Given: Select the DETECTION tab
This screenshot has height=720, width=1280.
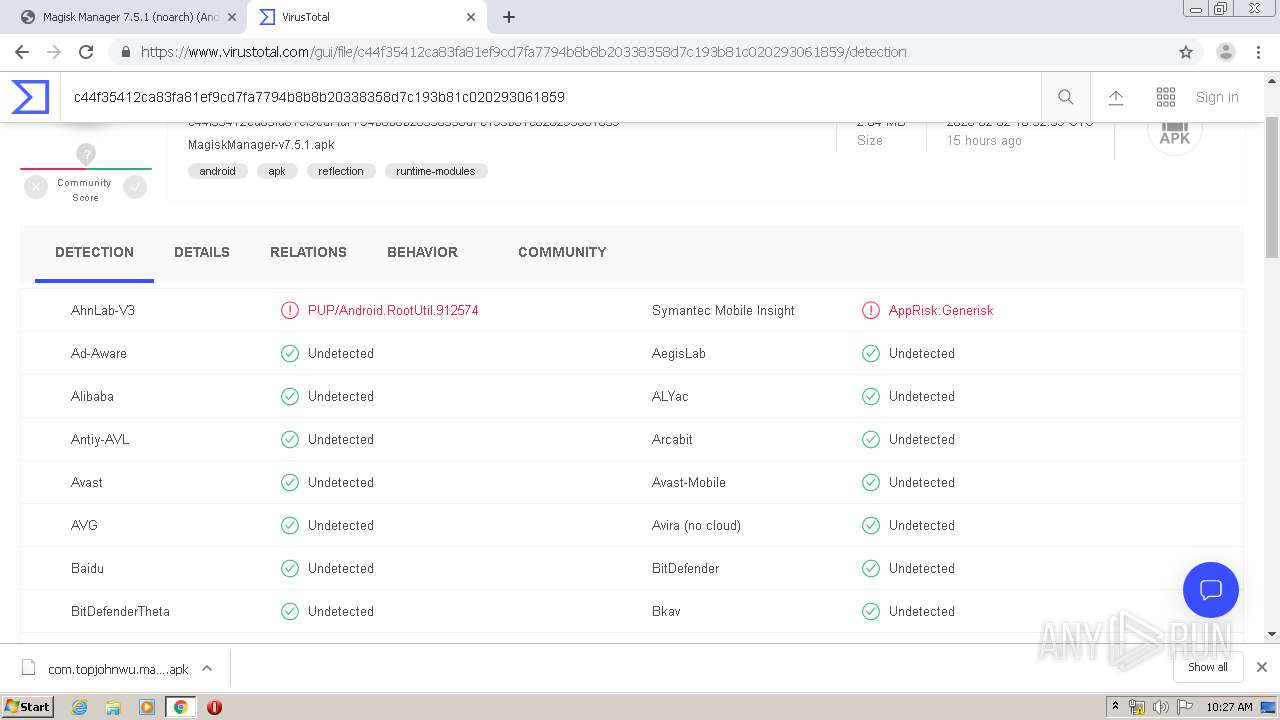Looking at the screenshot, I should pos(94,252).
